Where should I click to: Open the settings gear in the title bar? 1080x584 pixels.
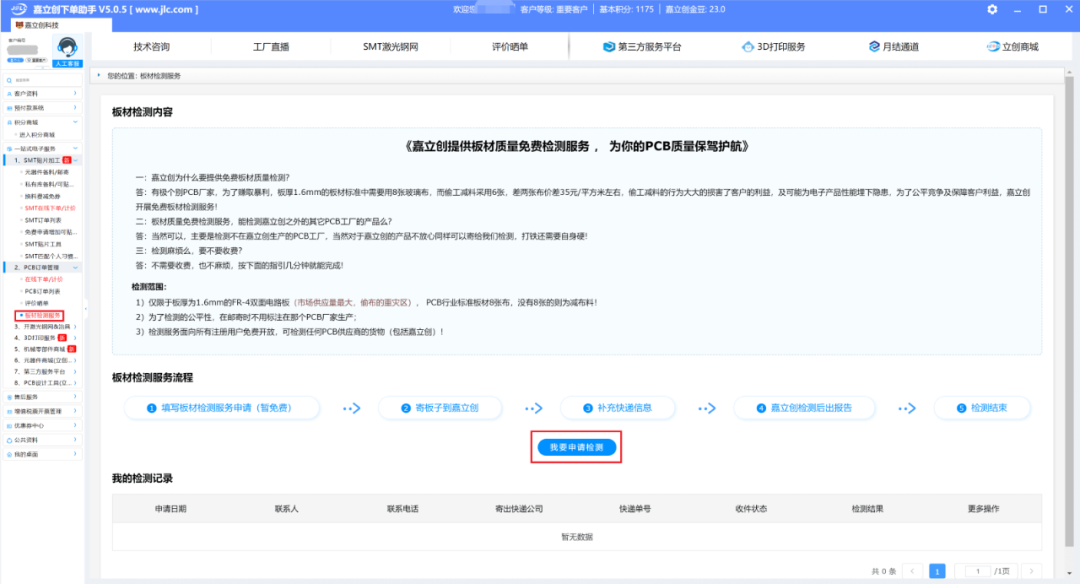(992, 10)
